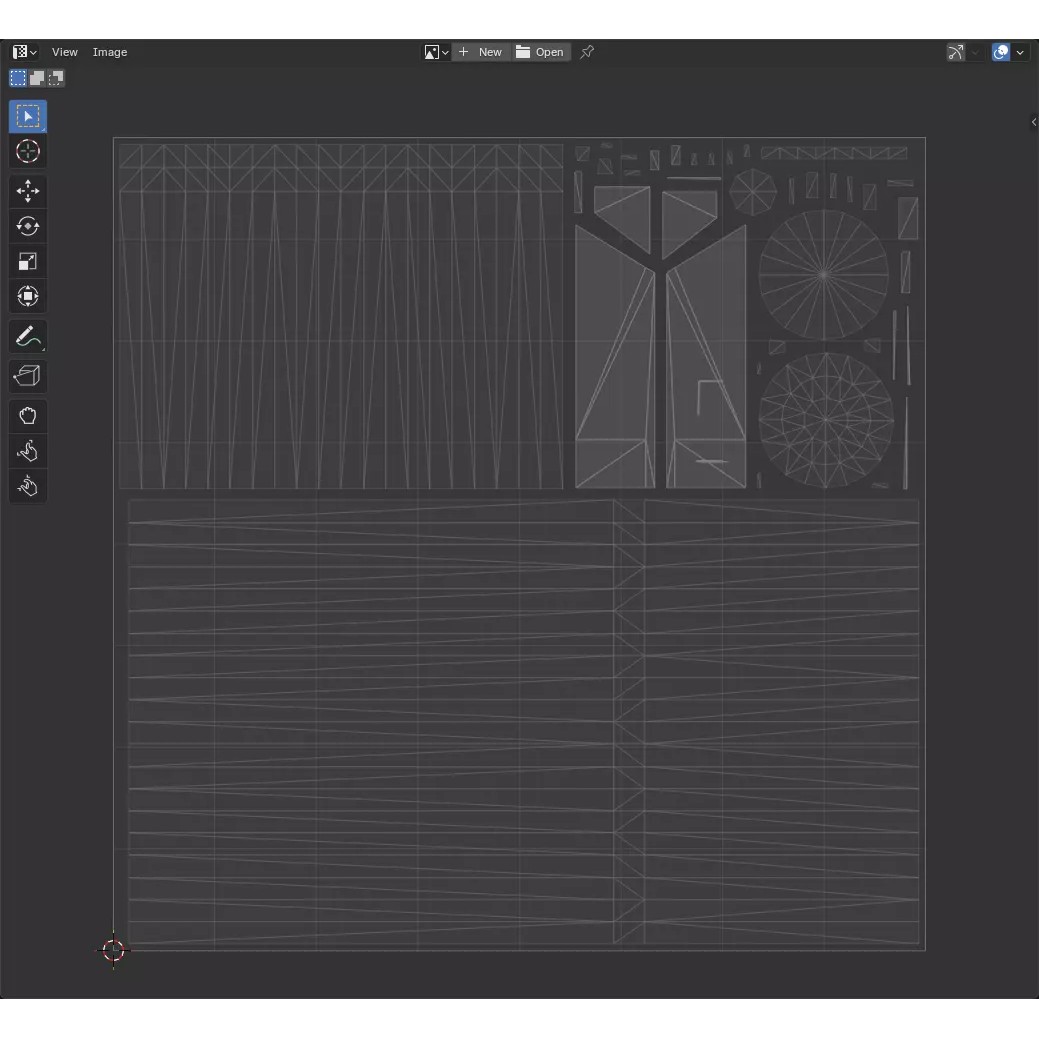Toggle Show Gizmo button

[956, 52]
